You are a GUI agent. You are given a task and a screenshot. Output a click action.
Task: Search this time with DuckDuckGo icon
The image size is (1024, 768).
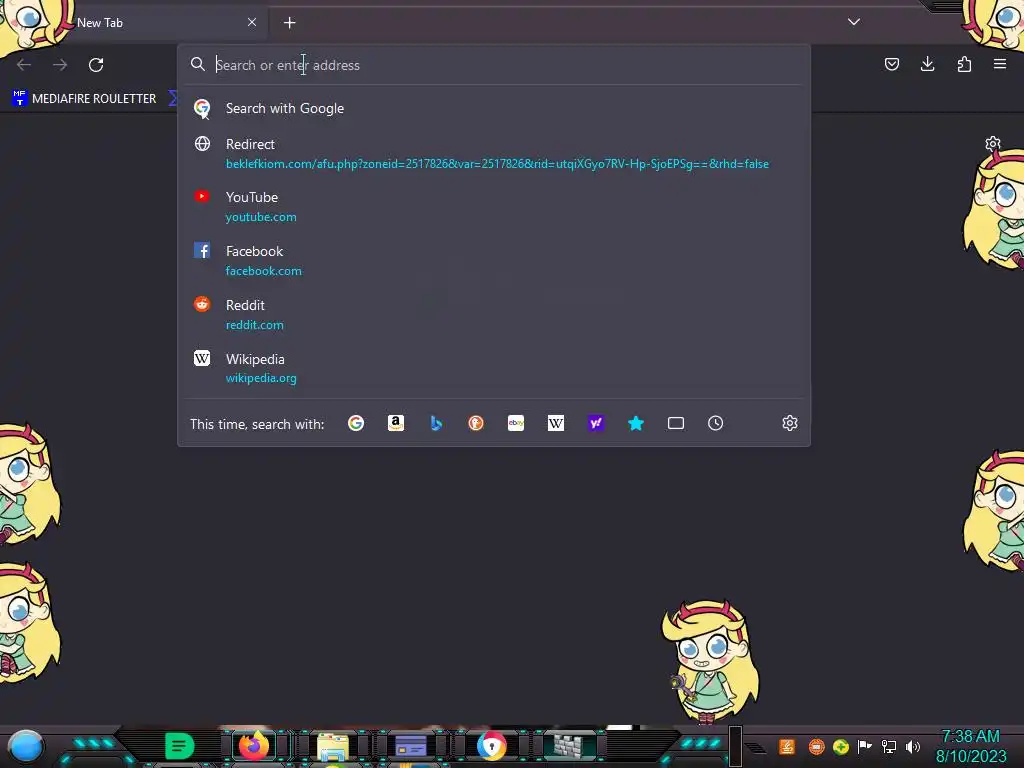pyautogui.click(x=476, y=423)
